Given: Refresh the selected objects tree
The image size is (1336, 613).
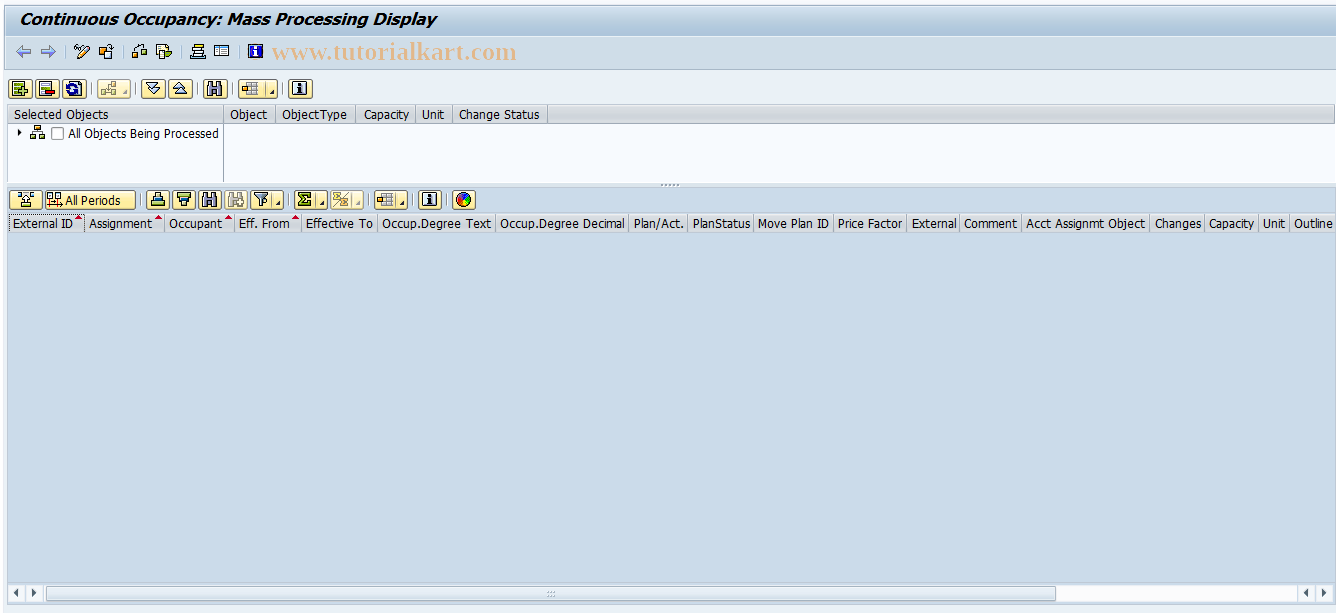Looking at the screenshot, I should coord(74,89).
